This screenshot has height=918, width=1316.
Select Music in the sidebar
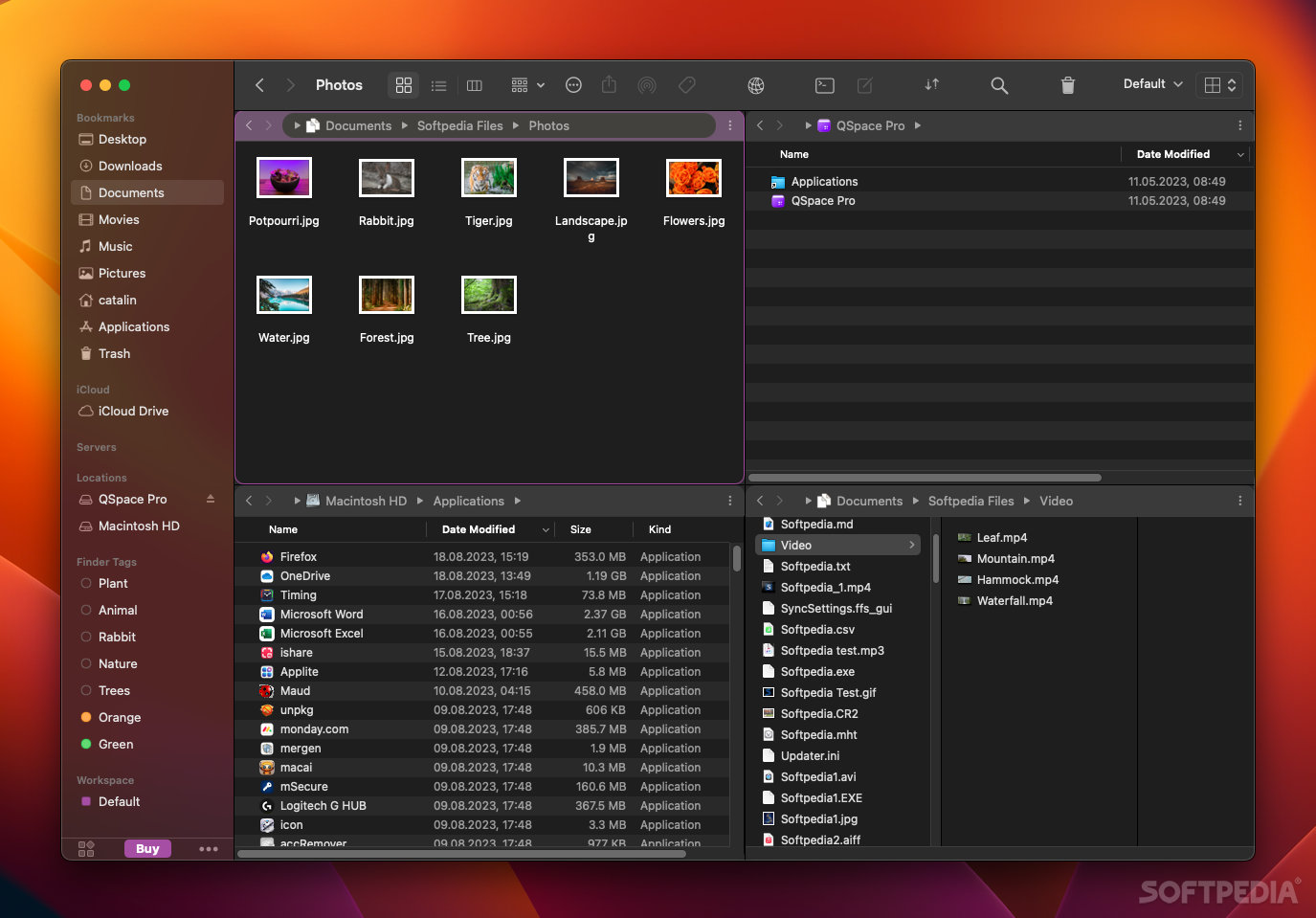click(147, 246)
